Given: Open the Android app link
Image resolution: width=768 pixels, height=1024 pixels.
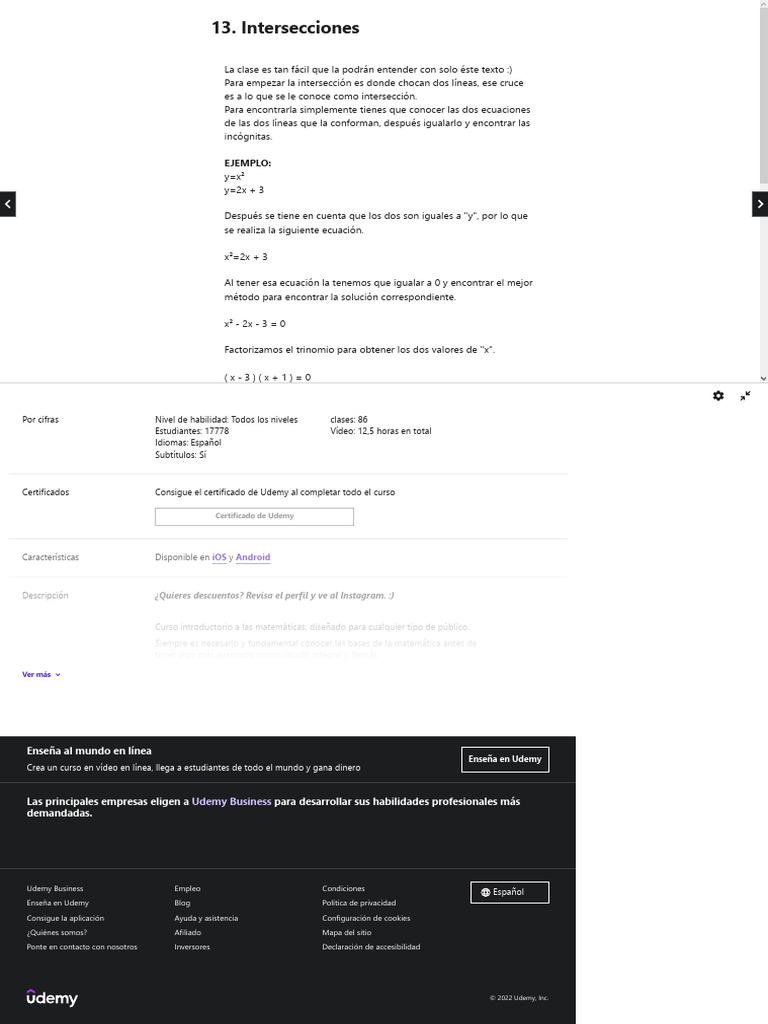Looking at the screenshot, I should 253,557.
